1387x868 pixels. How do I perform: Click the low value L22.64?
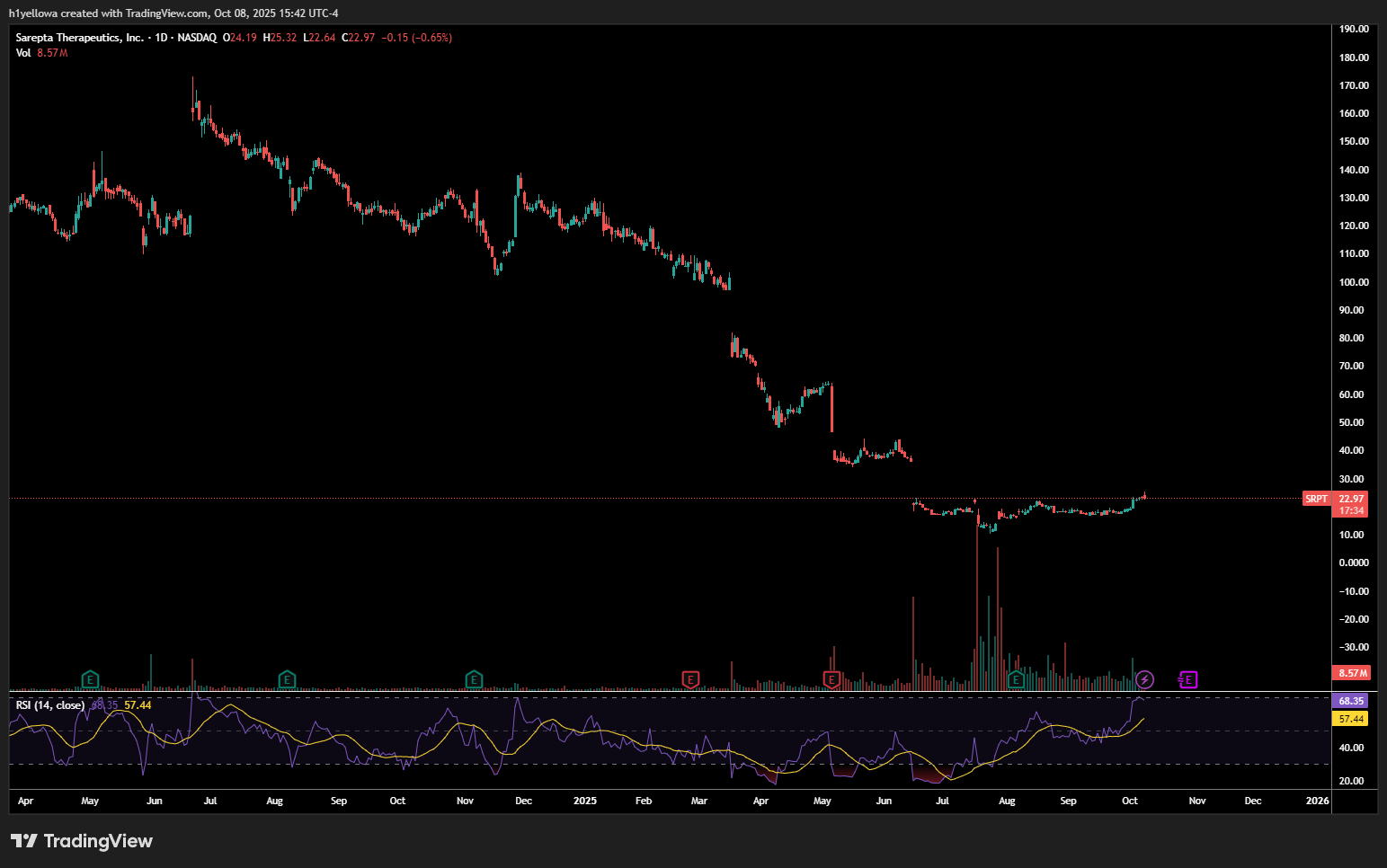(x=319, y=38)
